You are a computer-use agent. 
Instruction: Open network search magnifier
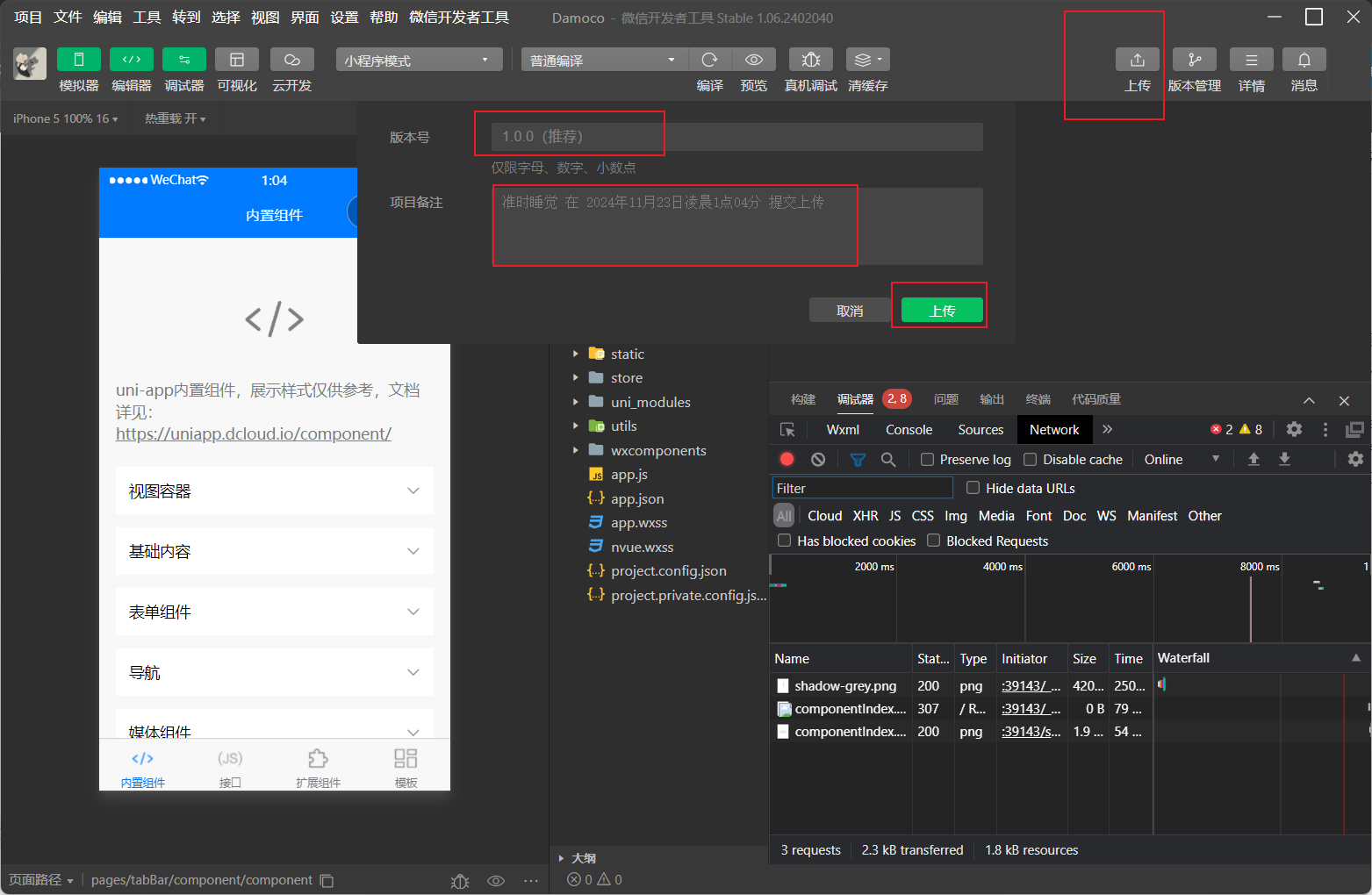tap(888, 459)
